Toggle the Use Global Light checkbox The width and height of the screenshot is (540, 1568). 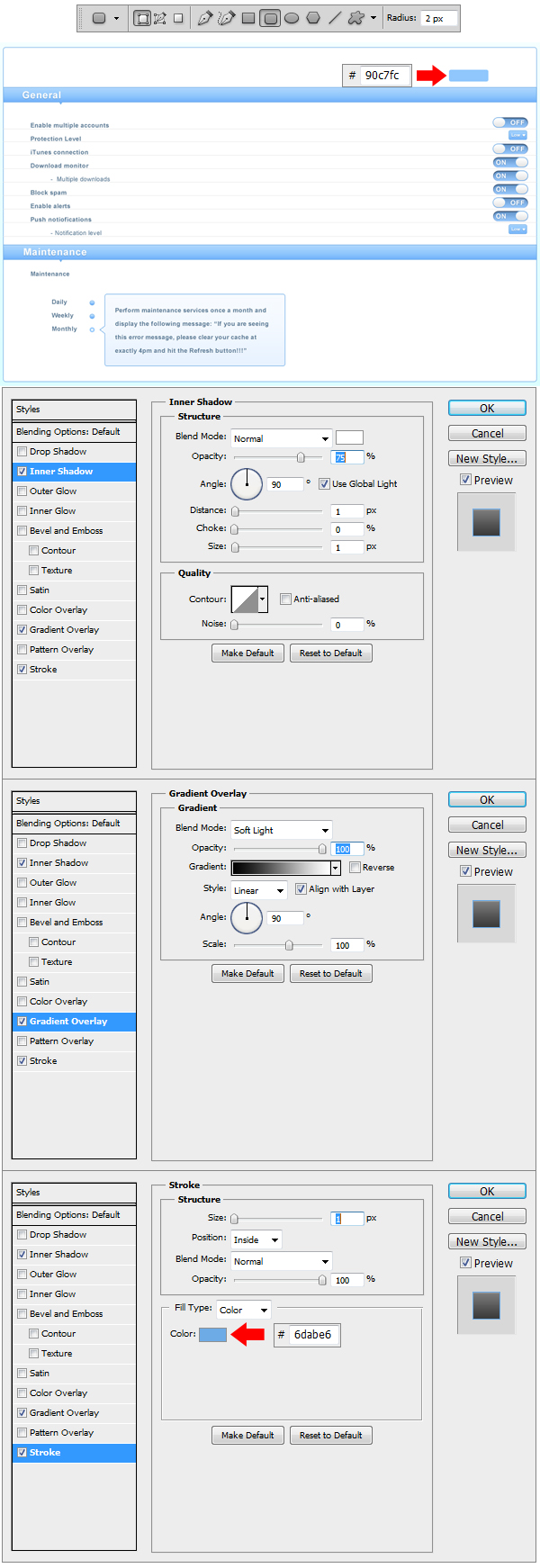point(324,484)
